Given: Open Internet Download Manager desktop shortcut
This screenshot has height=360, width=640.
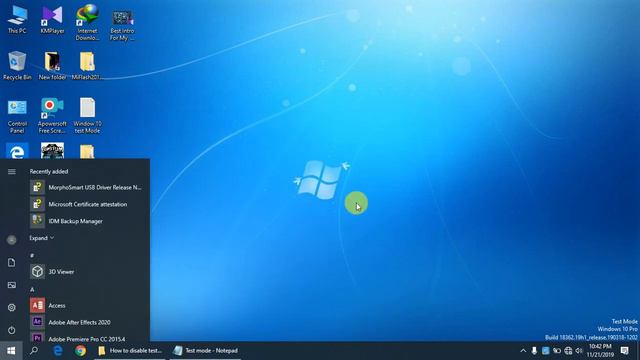Looking at the screenshot, I should pyautogui.click(x=87, y=23).
